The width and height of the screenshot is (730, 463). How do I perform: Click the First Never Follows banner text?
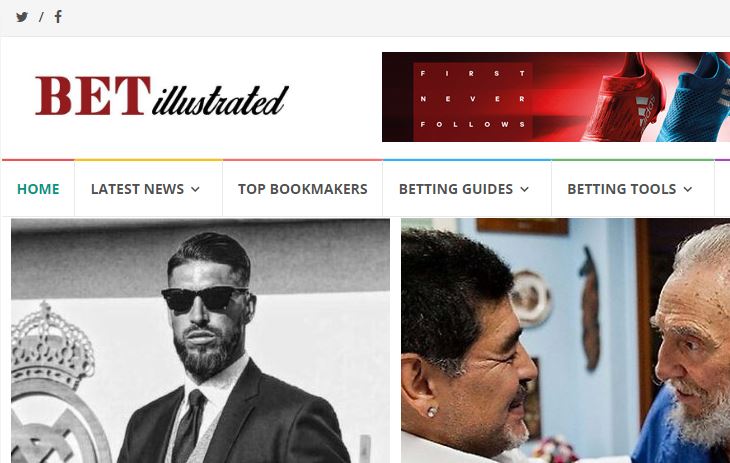pos(473,99)
